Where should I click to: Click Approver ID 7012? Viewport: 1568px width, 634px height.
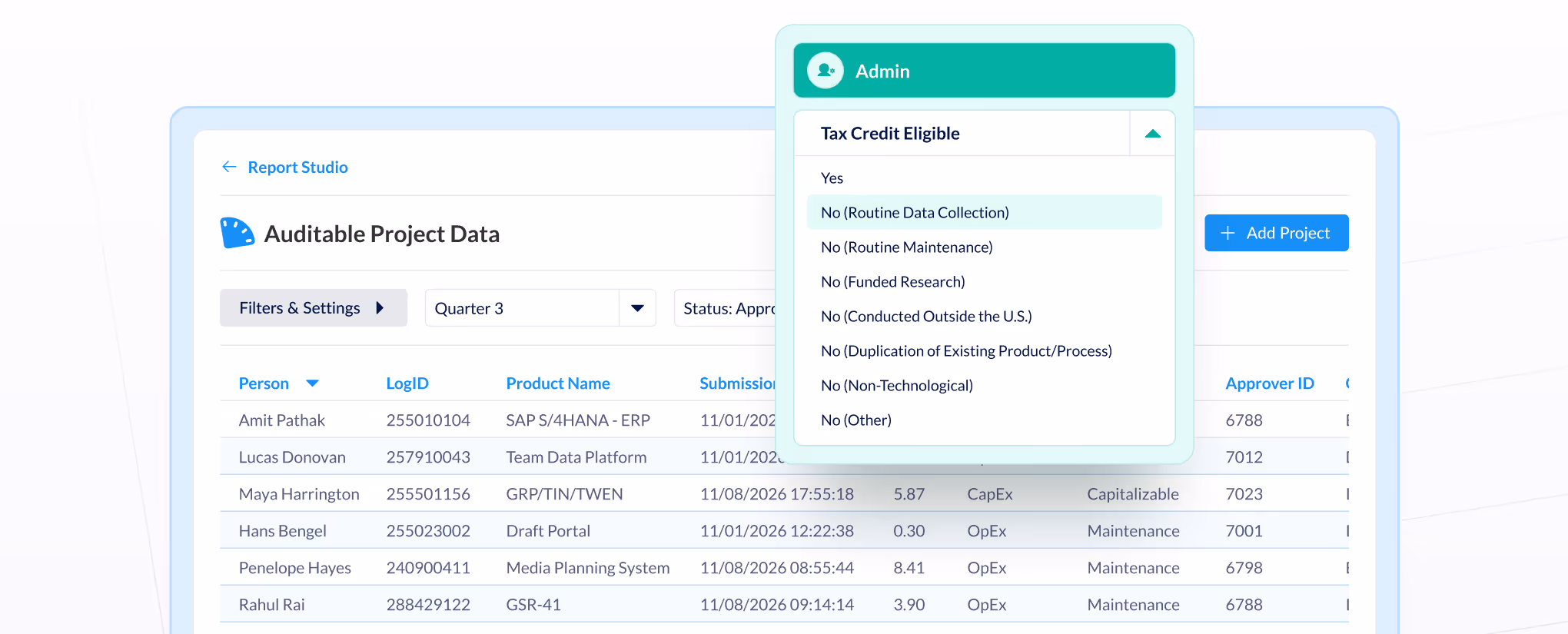1244,457
